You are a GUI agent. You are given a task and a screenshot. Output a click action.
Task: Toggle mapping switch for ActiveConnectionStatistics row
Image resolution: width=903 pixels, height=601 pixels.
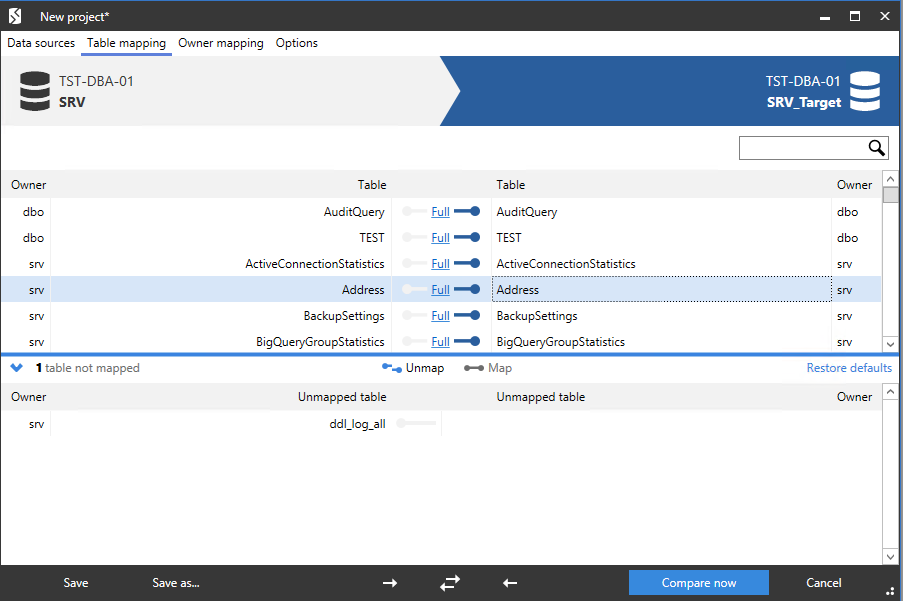(467, 263)
